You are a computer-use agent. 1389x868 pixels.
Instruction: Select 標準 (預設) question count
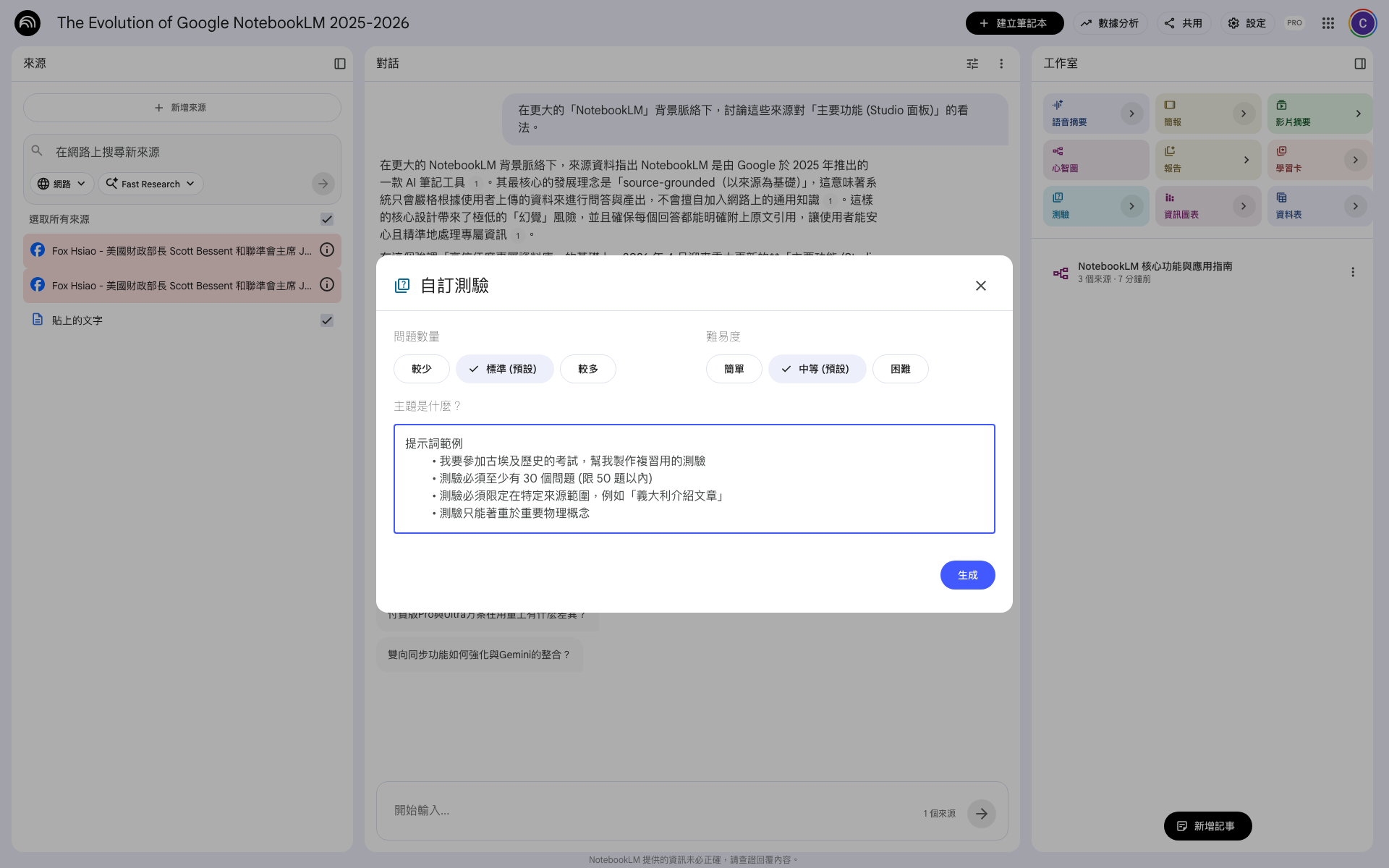click(x=505, y=369)
